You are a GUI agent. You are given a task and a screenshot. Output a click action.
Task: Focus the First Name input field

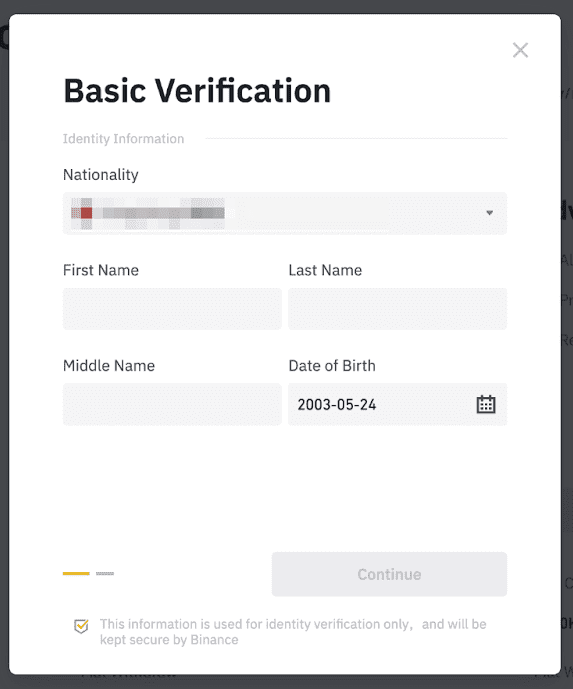(172, 308)
